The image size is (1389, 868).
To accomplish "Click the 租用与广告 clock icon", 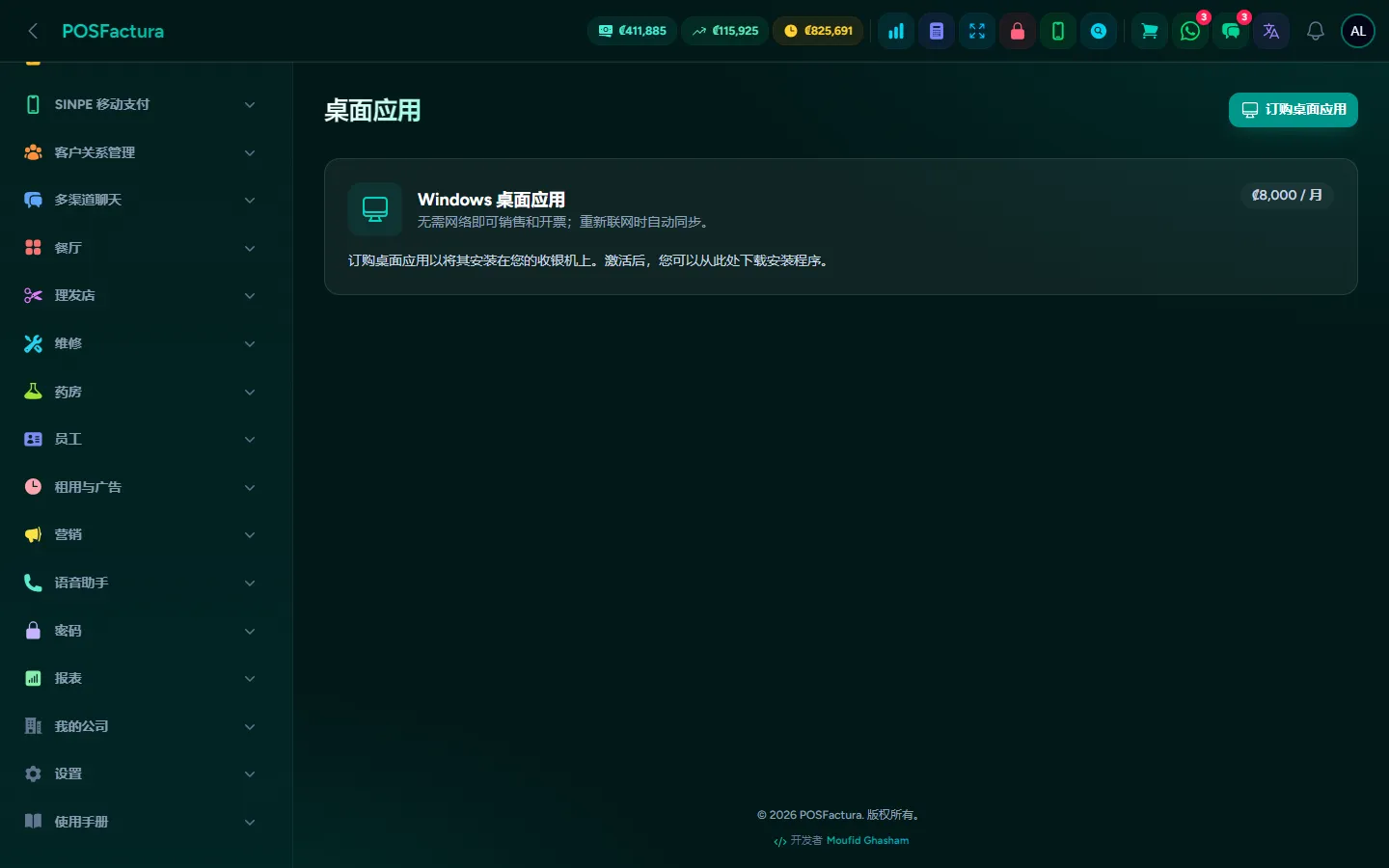I will [x=33, y=487].
